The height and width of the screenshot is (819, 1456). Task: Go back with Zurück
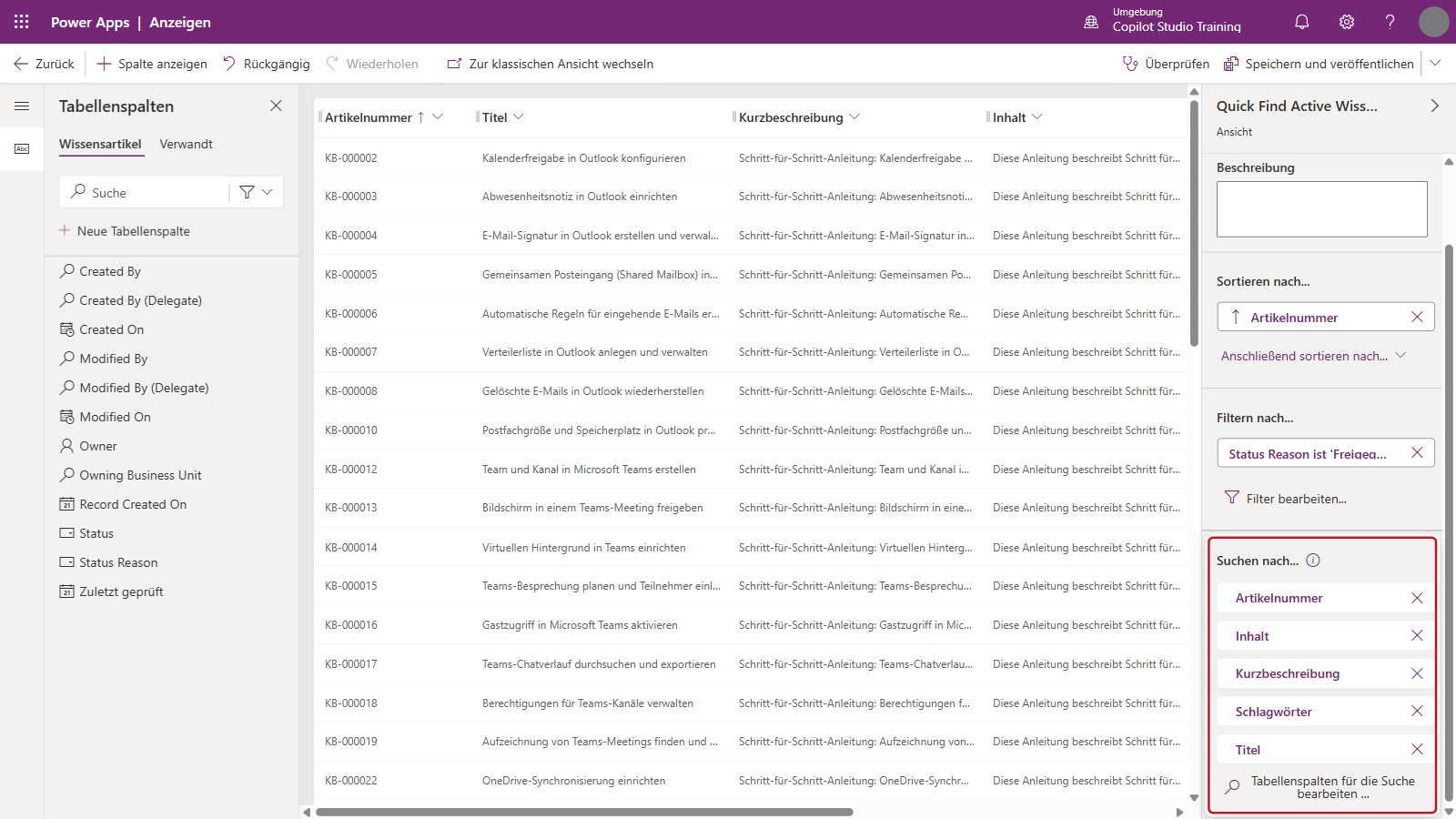click(x=44, y=64)
